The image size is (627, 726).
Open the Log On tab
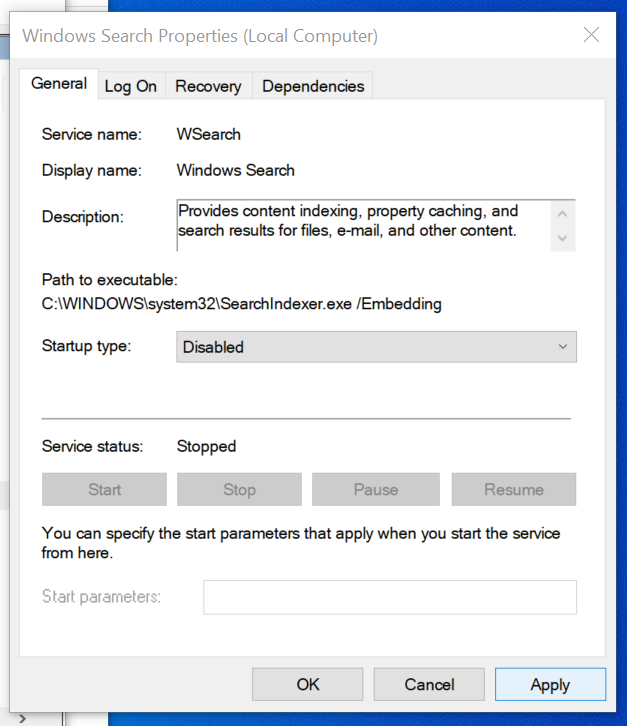pos(131,86)
